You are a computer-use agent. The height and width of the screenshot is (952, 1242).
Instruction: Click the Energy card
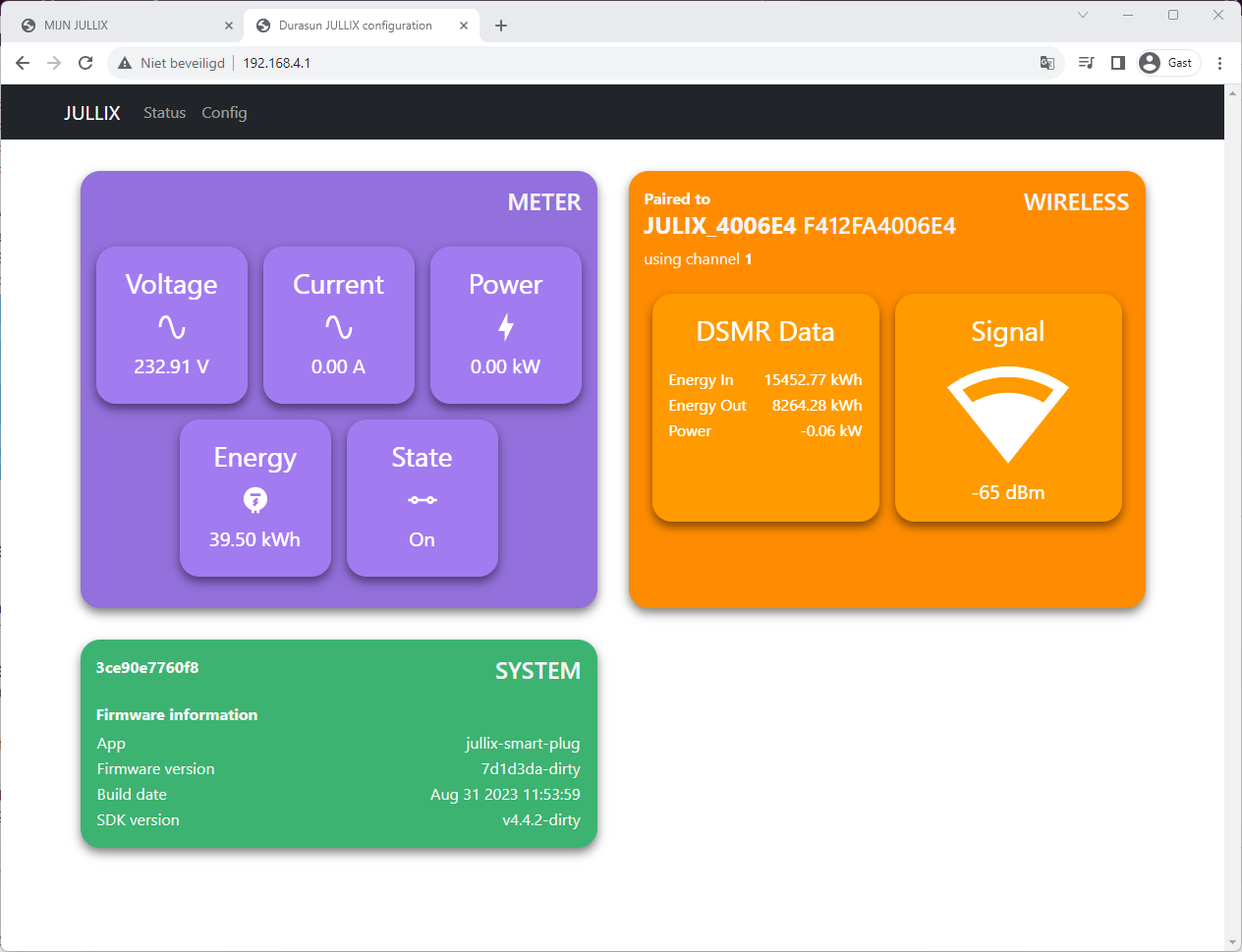(255, 498)
